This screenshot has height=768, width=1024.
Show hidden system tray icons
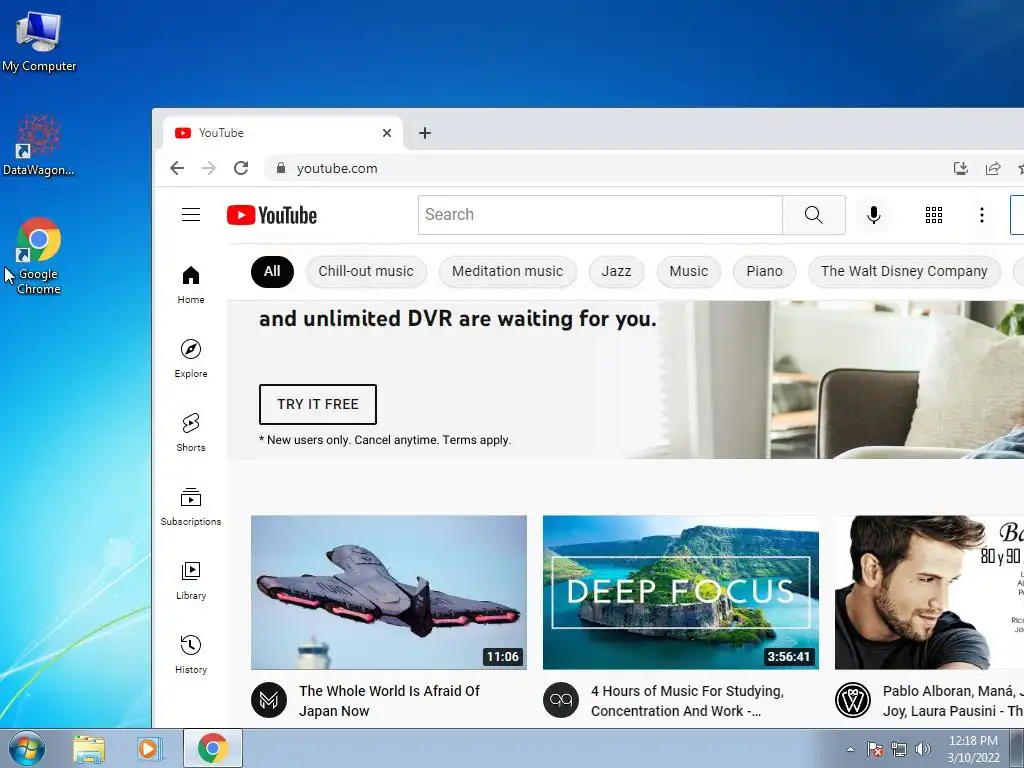(850, 749)
